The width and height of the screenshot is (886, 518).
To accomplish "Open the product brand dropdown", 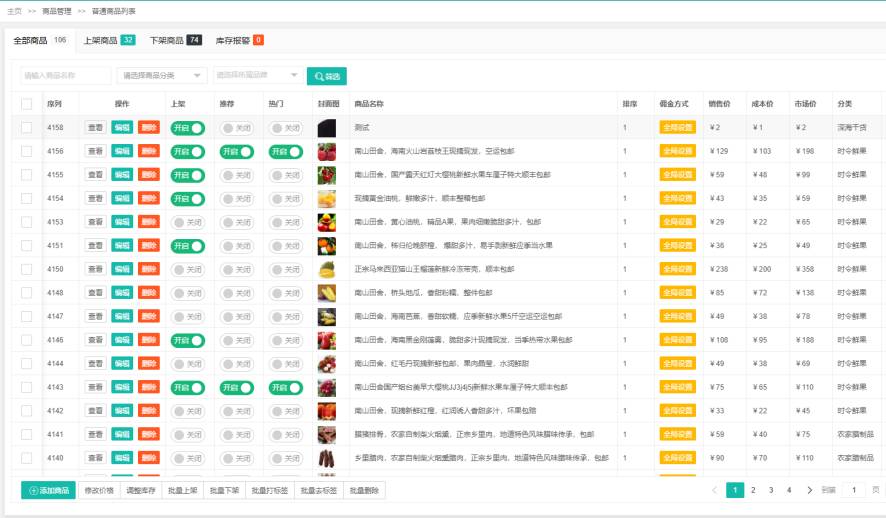I will [x=256, y=76].
